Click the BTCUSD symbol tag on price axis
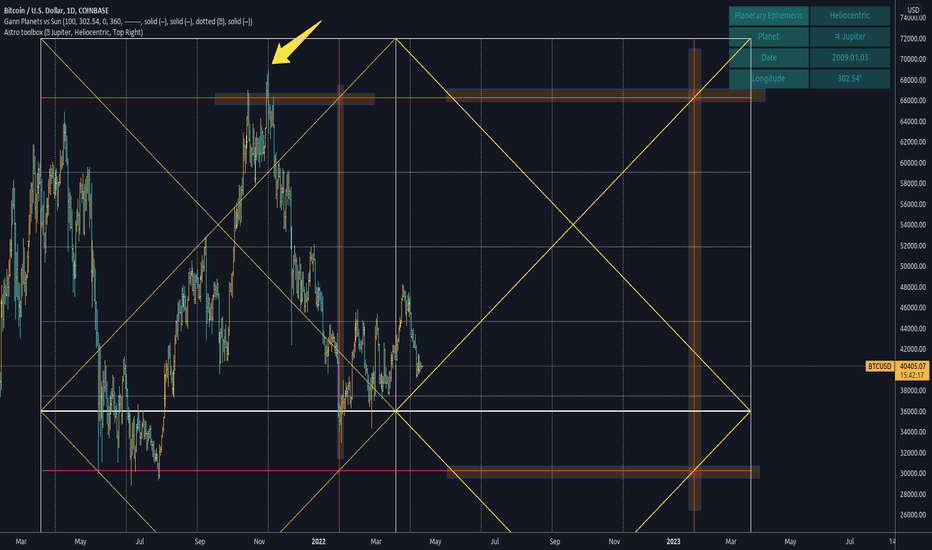Viewport: 932px width, 550px height. pyautogui.click(x=880, y=366)
